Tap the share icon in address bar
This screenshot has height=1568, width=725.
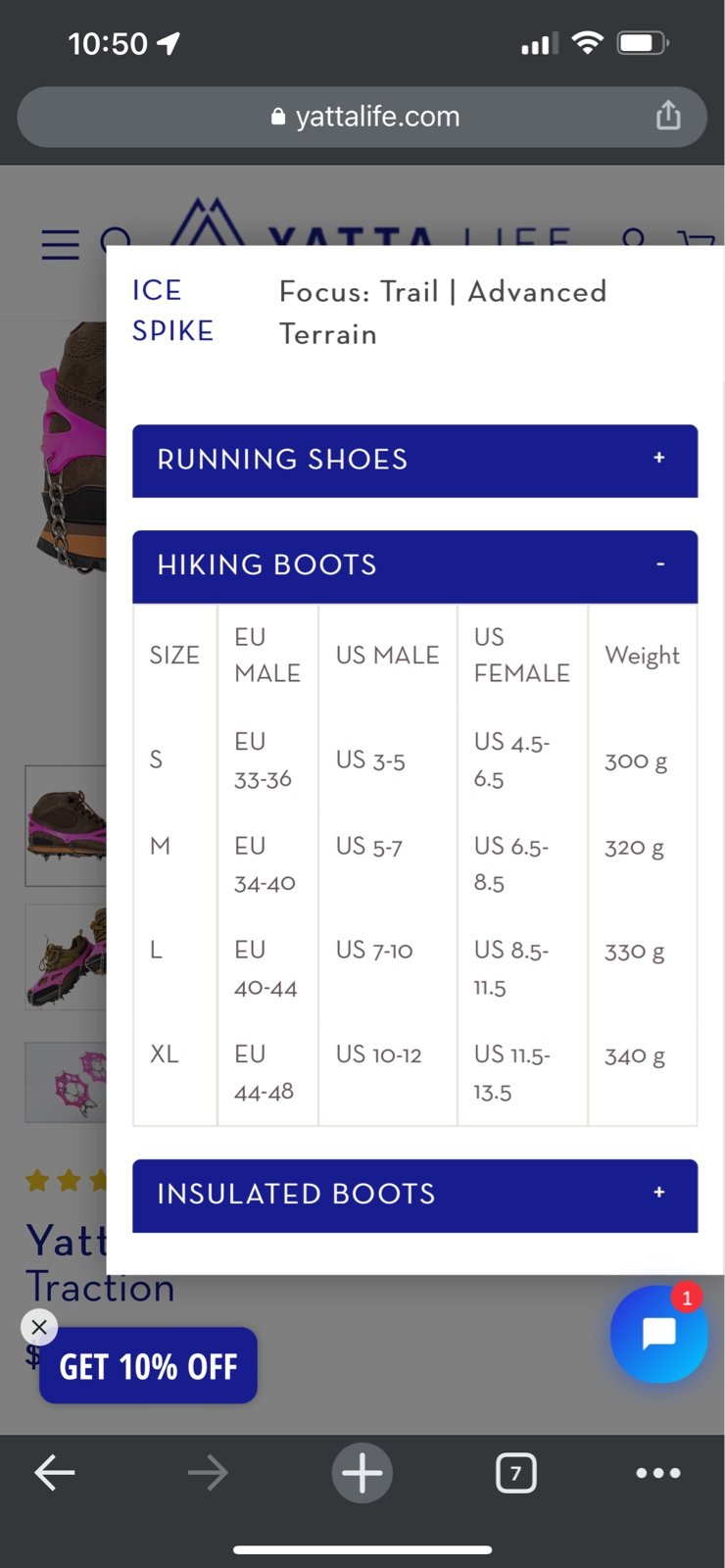668,116
